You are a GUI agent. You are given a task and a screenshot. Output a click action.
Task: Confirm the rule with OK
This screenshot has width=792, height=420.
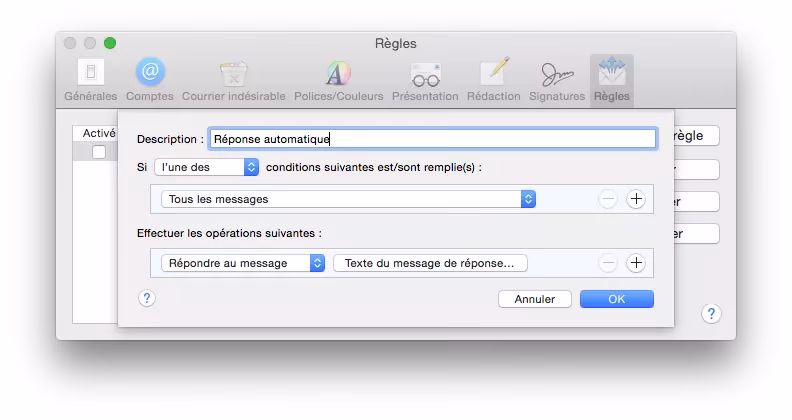[x=617, y=299]
